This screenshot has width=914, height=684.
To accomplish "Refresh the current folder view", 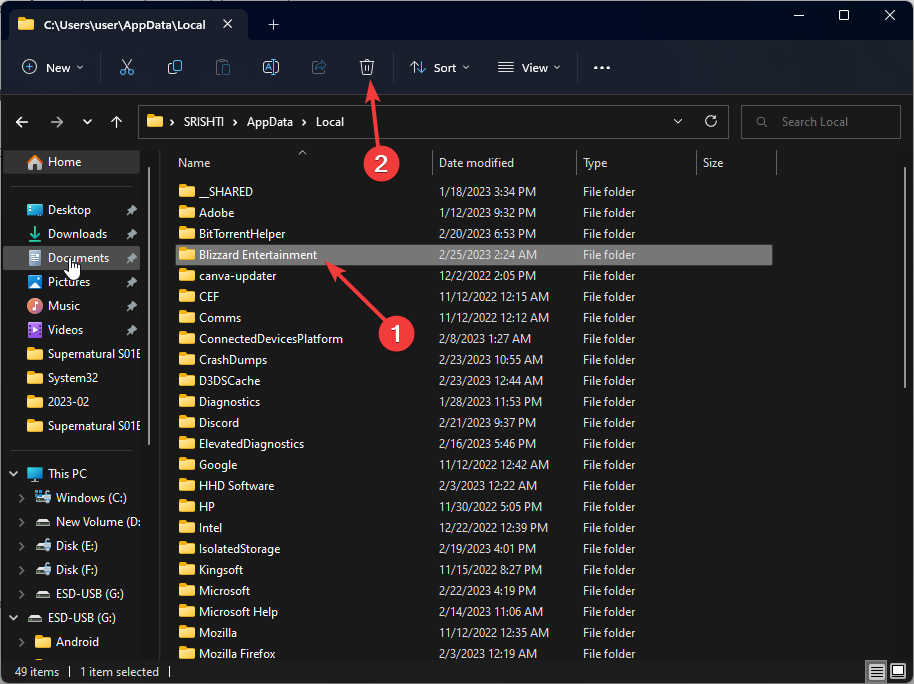I will pyautogui.click(x=711, y=122).
